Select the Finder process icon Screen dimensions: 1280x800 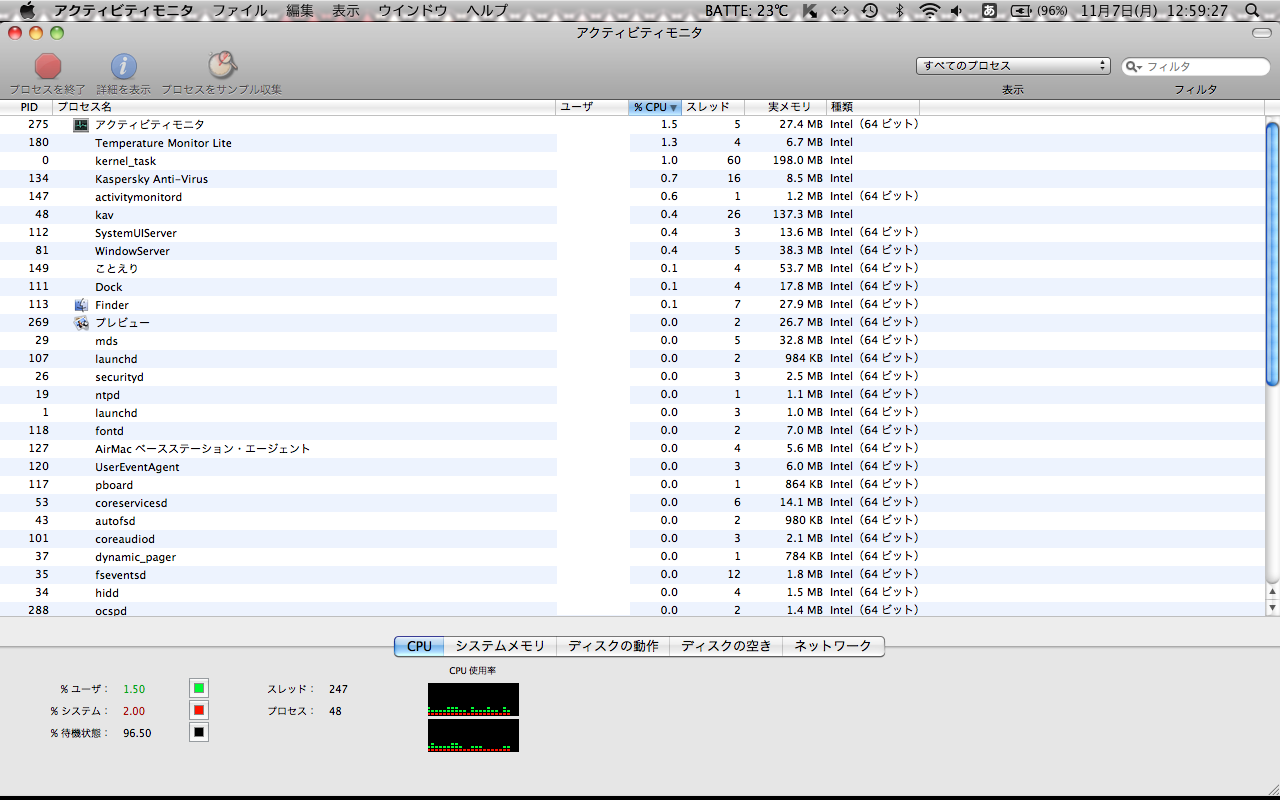(81, 305)
